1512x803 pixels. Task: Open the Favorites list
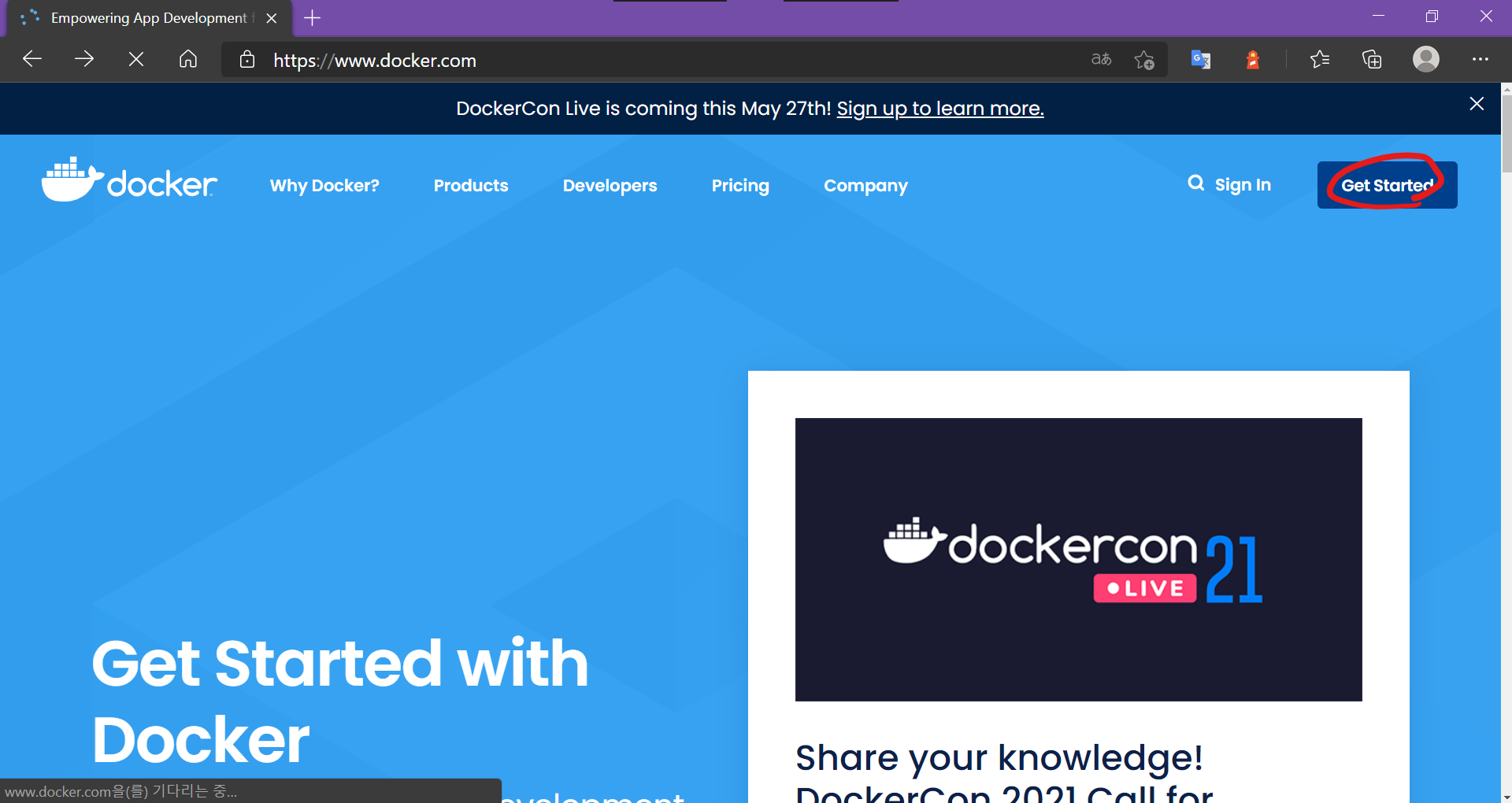tap(1320, 60)
